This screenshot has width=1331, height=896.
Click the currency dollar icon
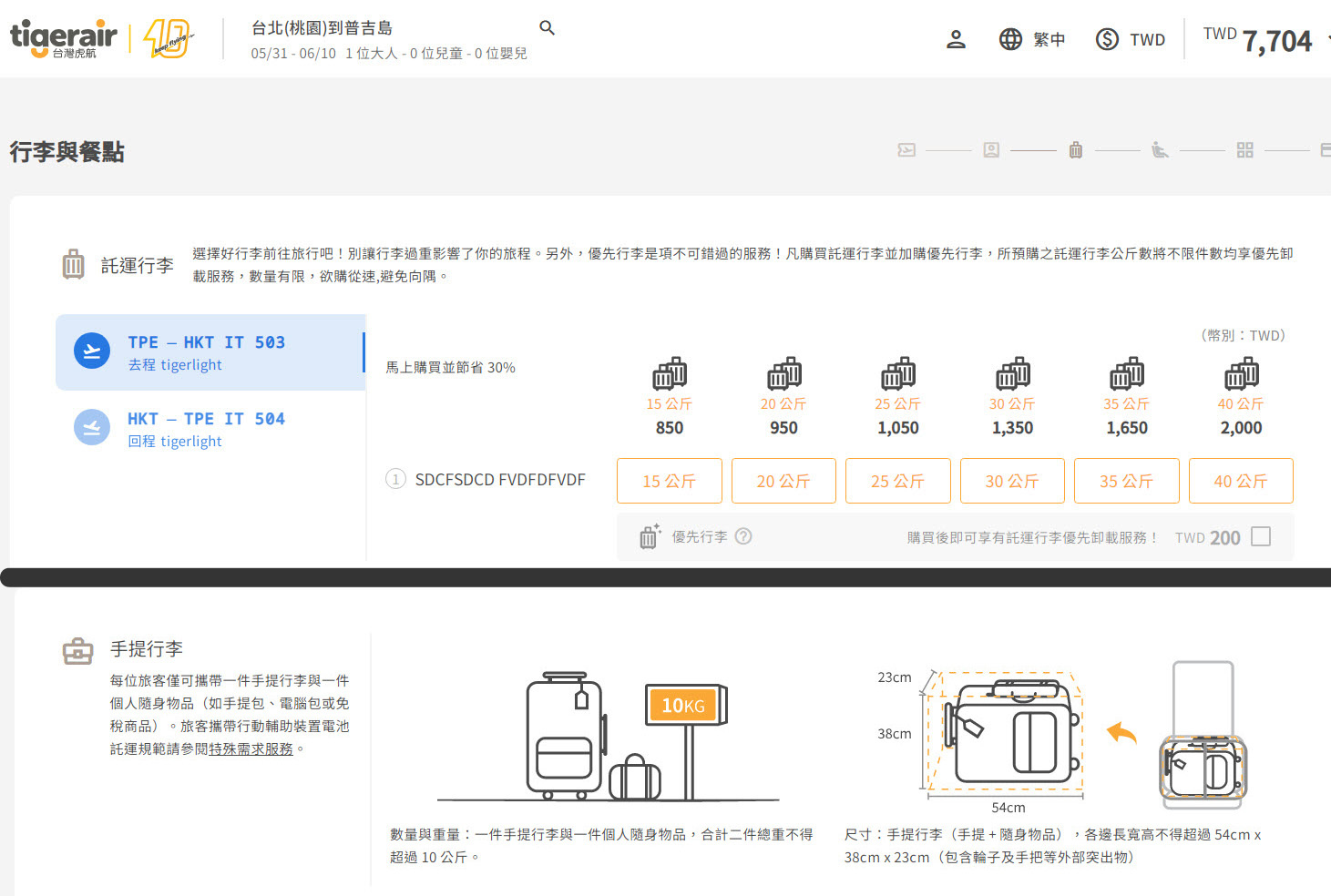click(x=1107, y=39)
